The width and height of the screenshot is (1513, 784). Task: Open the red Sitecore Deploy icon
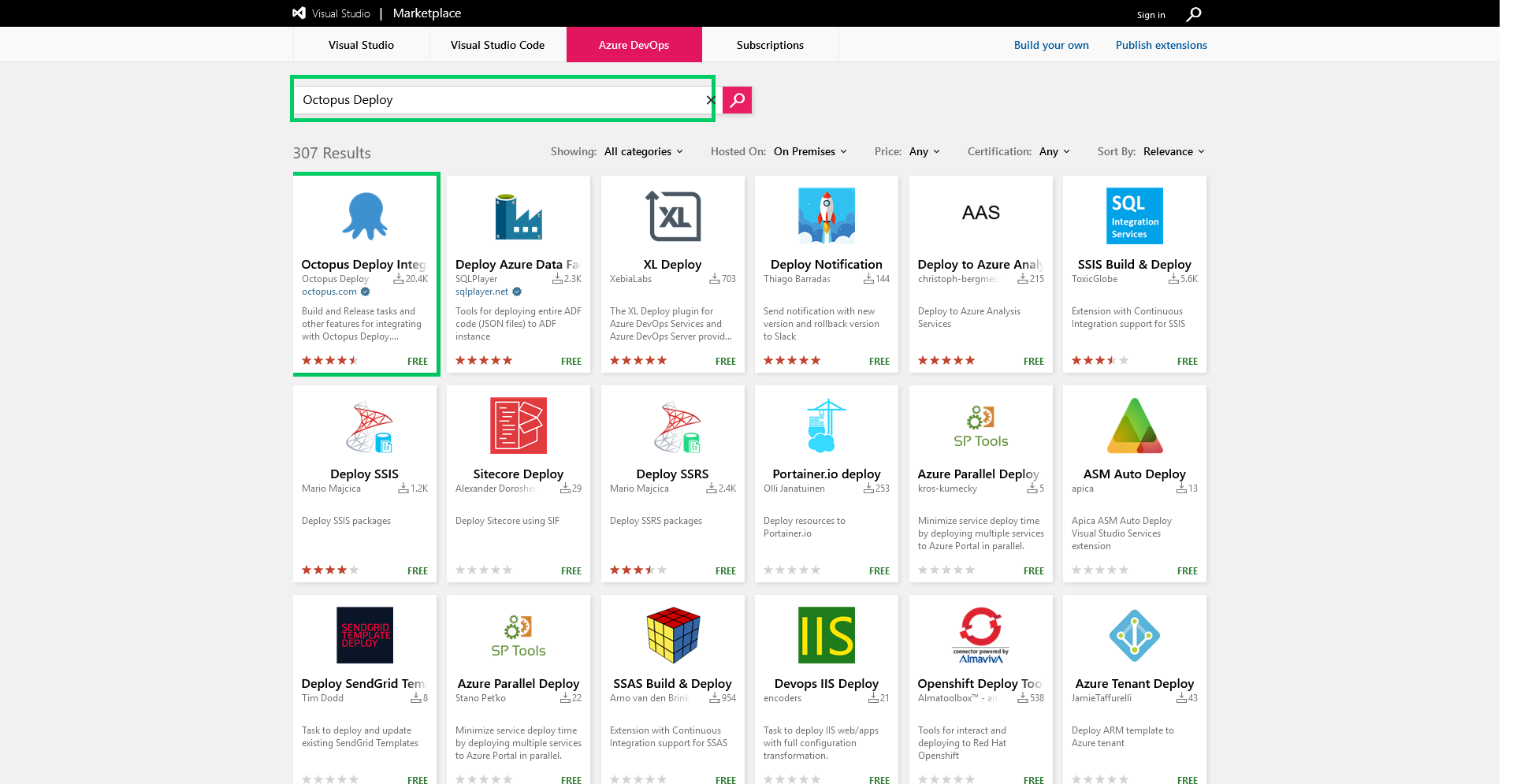point(519,425)
